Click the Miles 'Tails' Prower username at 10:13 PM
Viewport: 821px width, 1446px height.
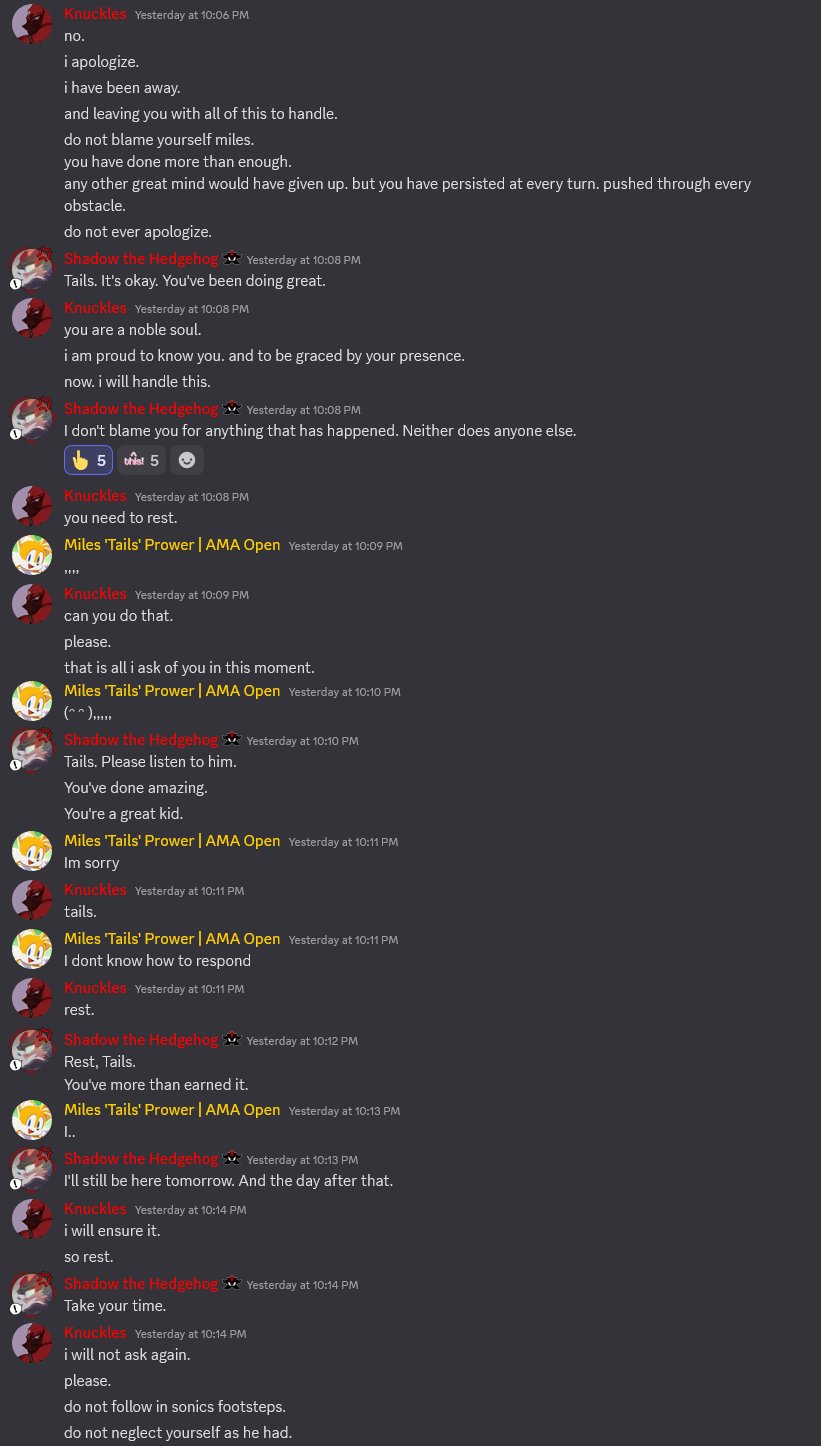pyautogui.click(x=172, y=1110)
